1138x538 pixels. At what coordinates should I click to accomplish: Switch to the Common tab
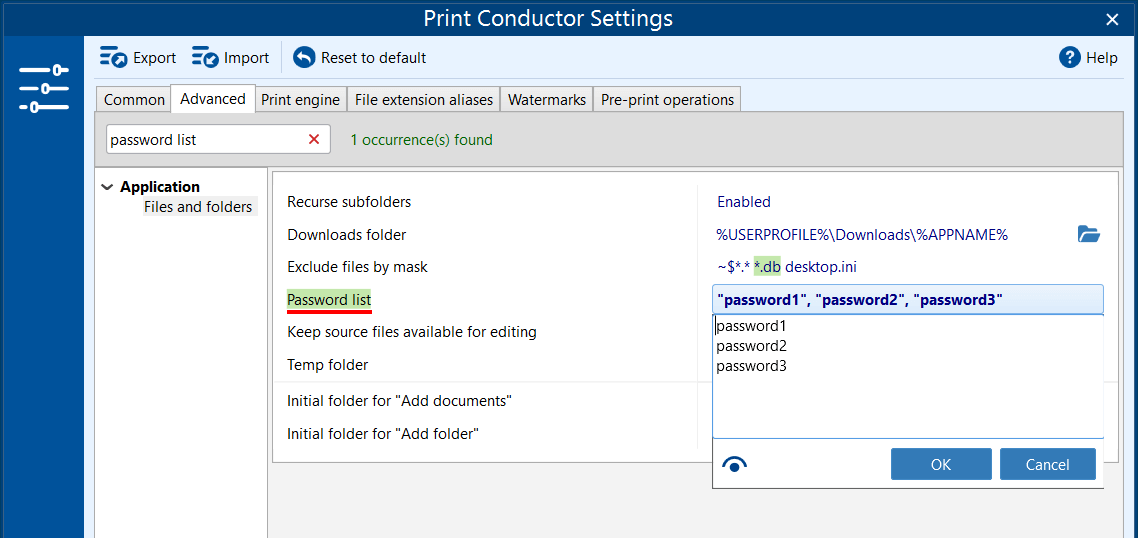134,100
